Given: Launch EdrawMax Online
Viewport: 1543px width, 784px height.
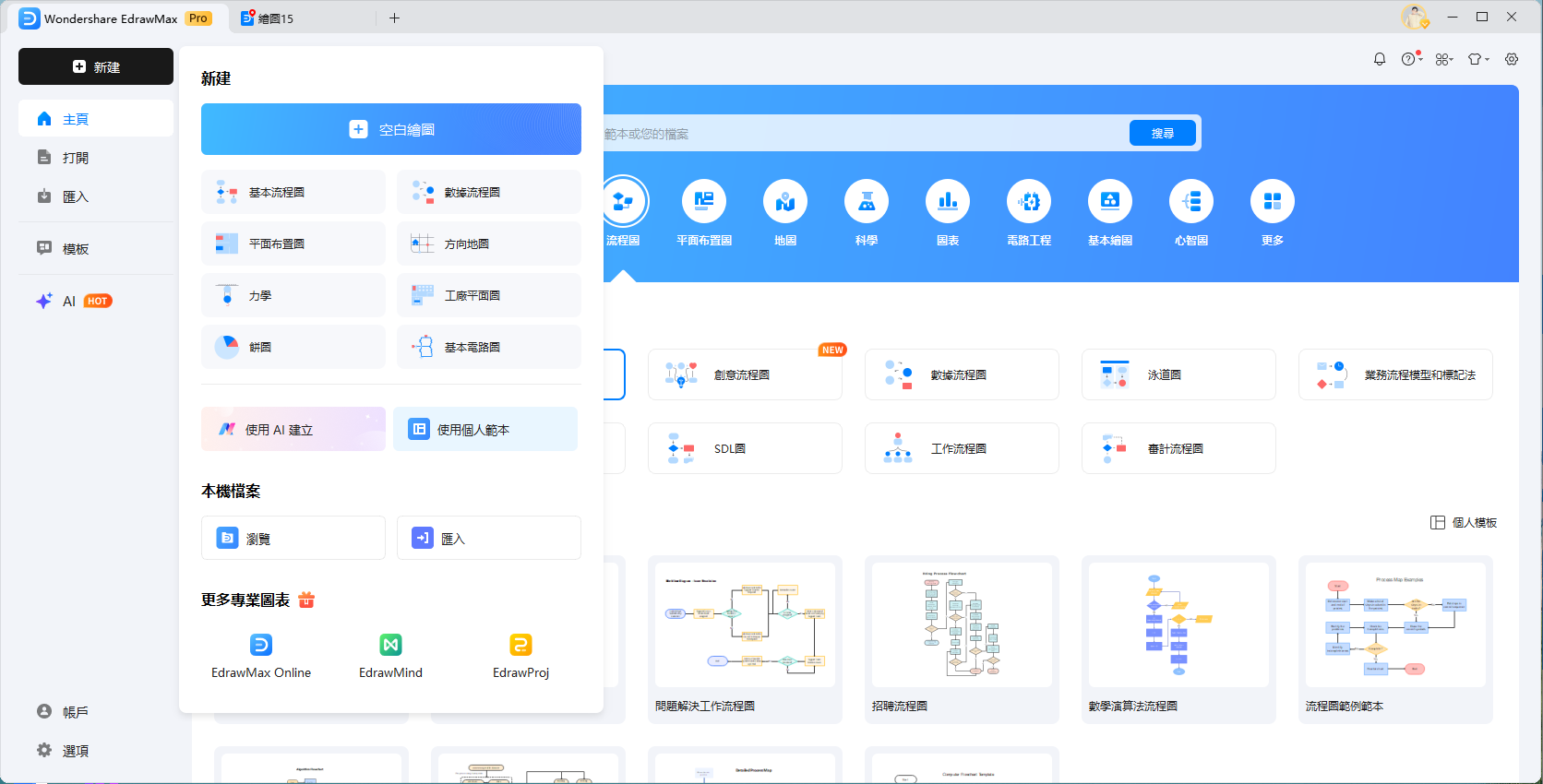Looking at the screenshot, I should click(x=261, y=657).
